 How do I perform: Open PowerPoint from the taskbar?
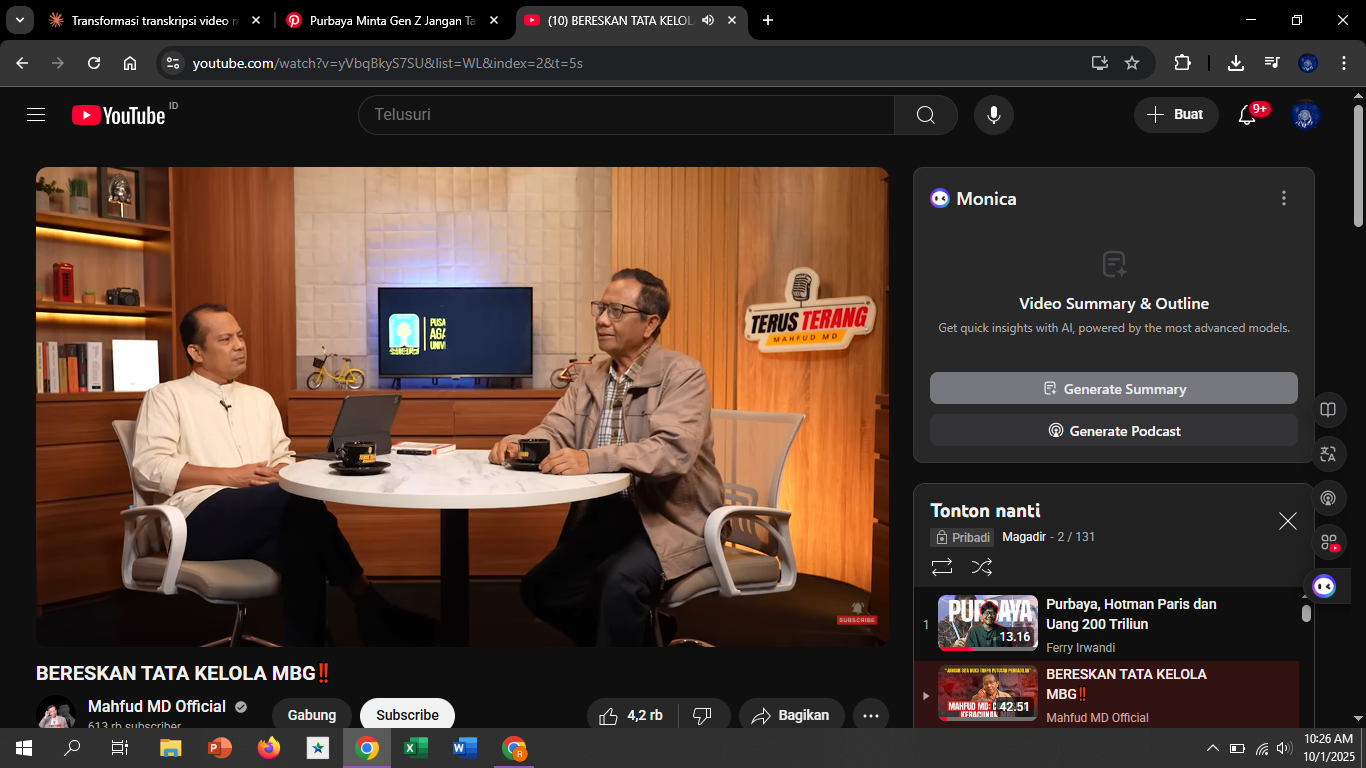coord(220,748)
